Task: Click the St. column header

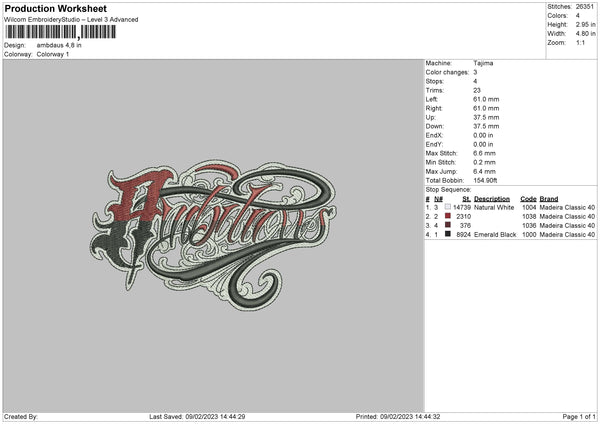Action: click(466, 198)
